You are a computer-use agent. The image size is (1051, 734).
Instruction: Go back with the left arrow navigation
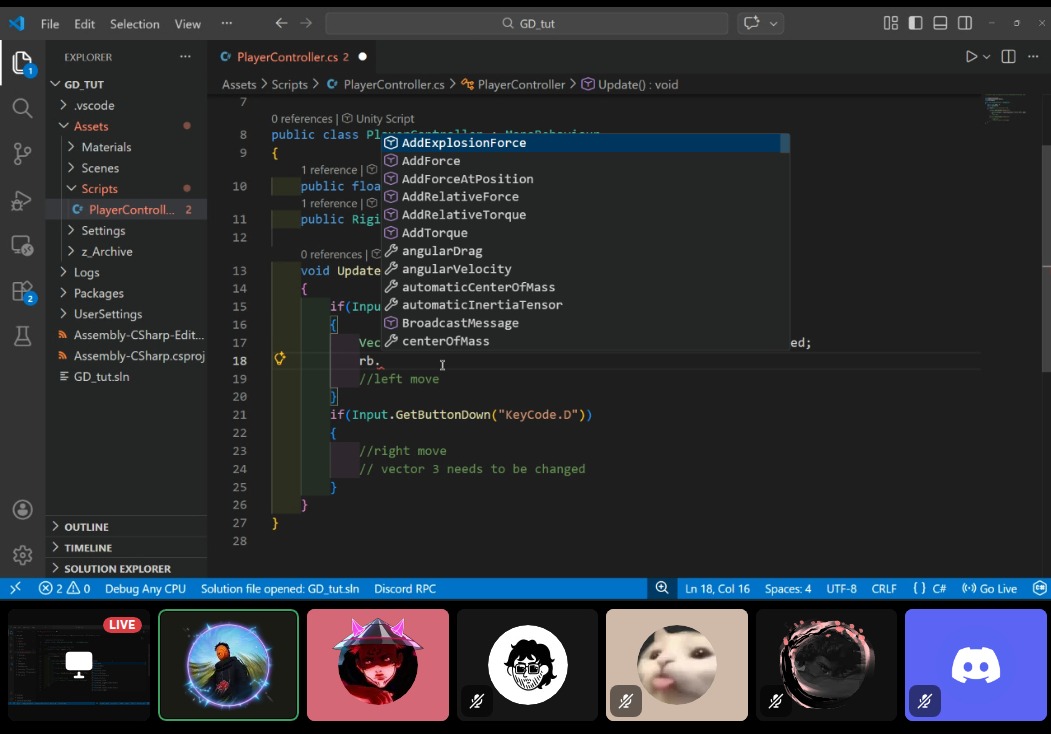click(282, 23)
